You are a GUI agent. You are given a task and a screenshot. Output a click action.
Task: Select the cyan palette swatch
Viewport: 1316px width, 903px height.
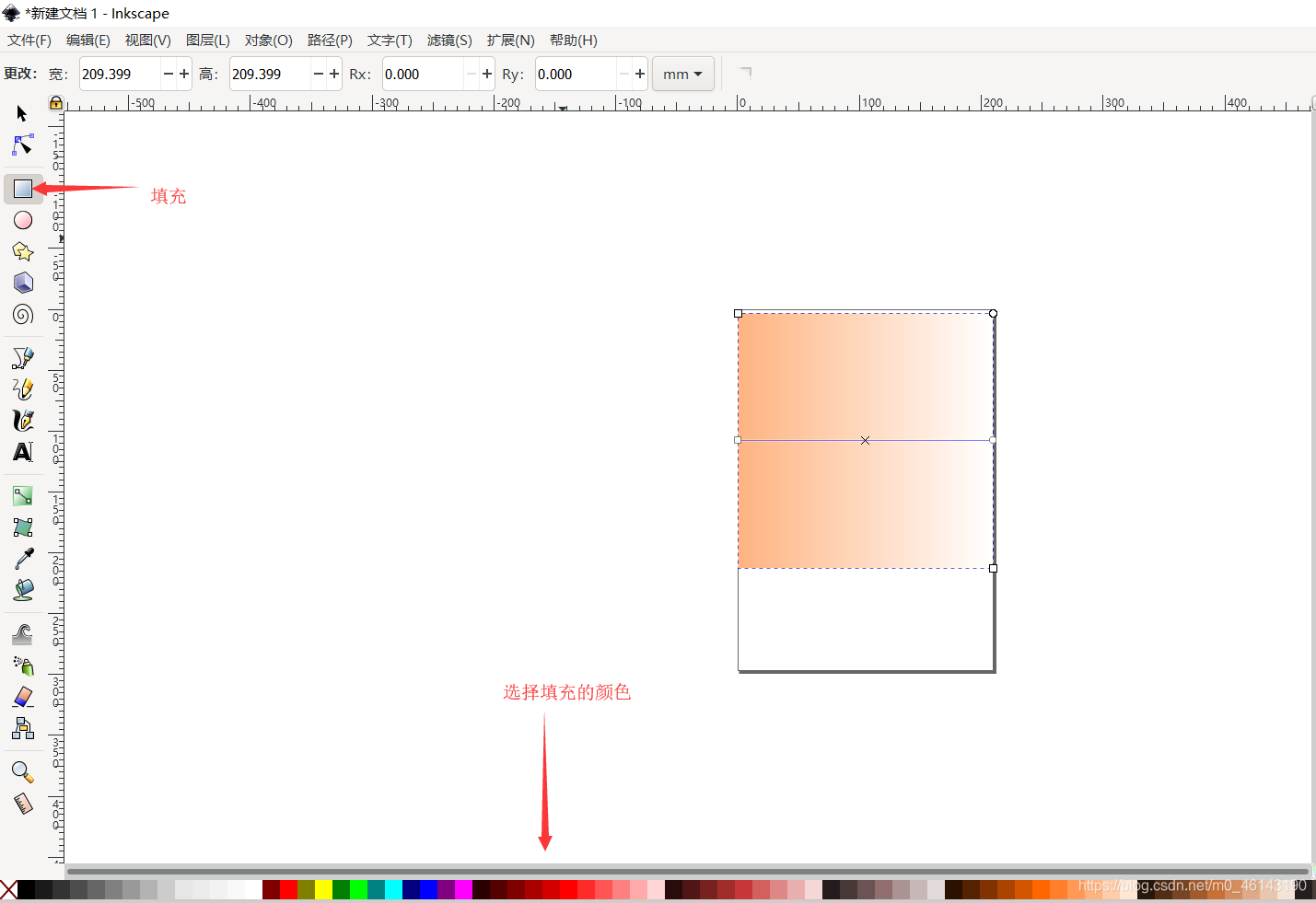393,889
